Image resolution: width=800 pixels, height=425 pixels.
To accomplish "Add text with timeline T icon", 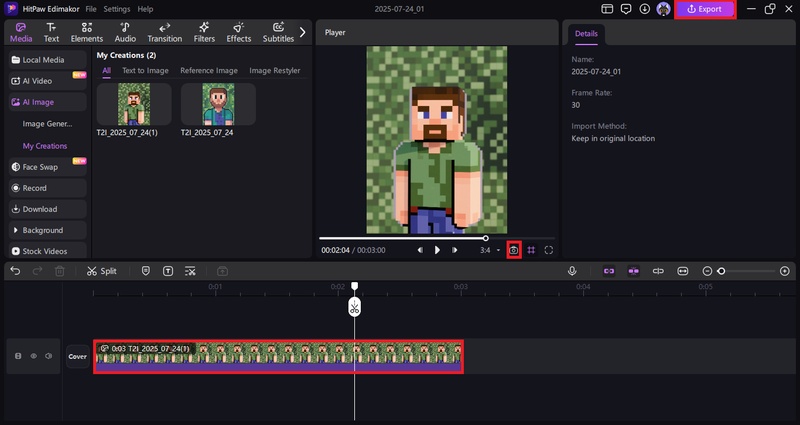I will click(168, 271).
